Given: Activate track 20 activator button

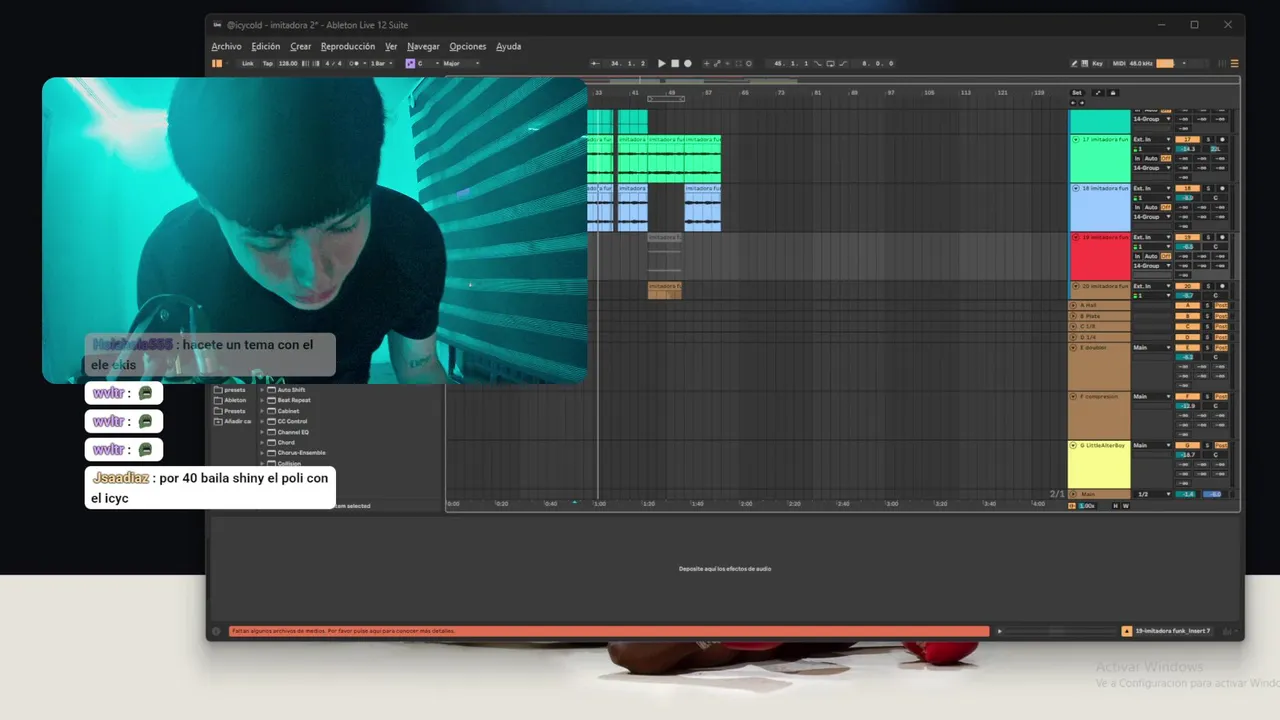Looking at the screenshot, I should 1187,286.
